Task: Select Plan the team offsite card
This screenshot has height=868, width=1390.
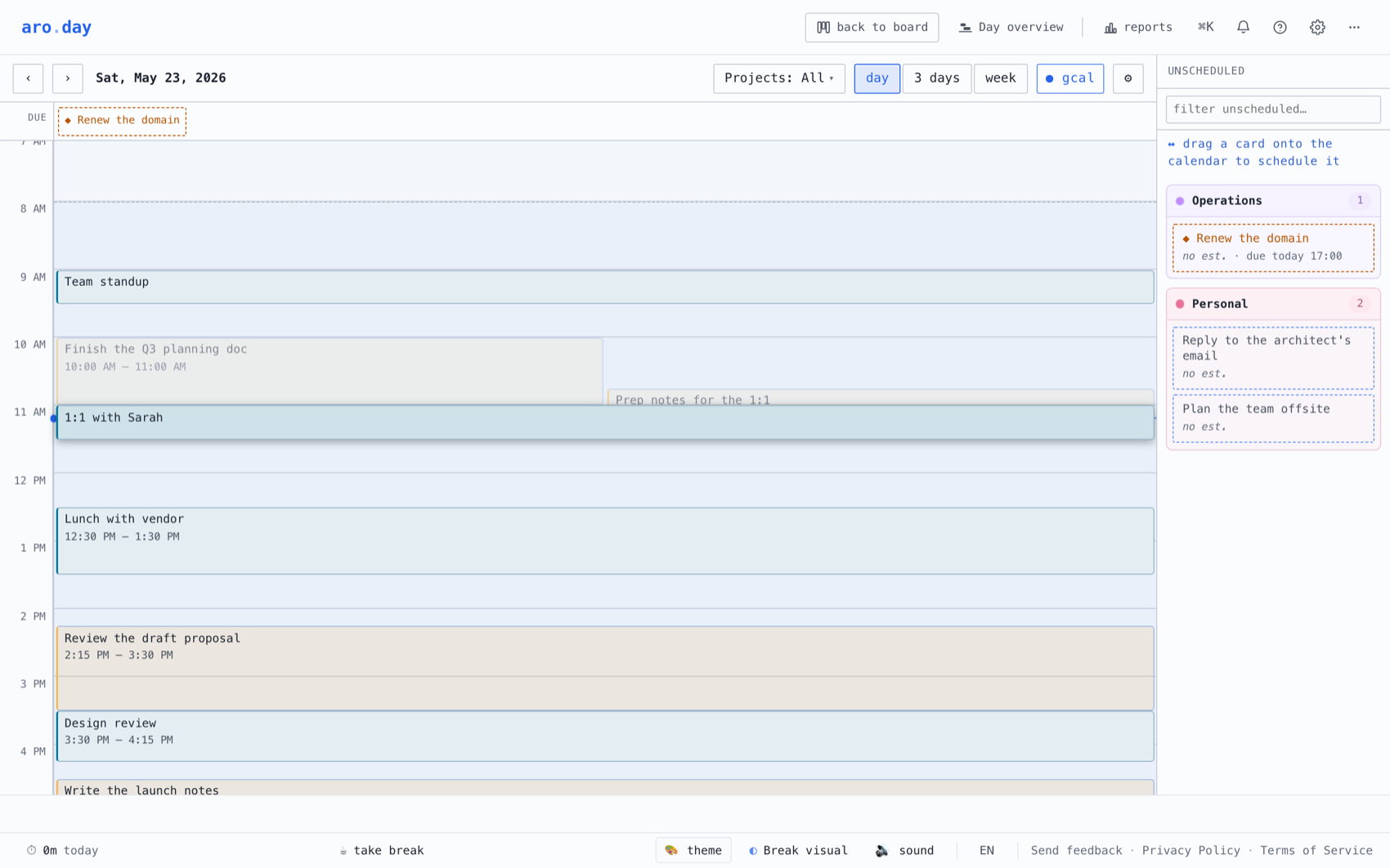Action: pos(1273,418)
